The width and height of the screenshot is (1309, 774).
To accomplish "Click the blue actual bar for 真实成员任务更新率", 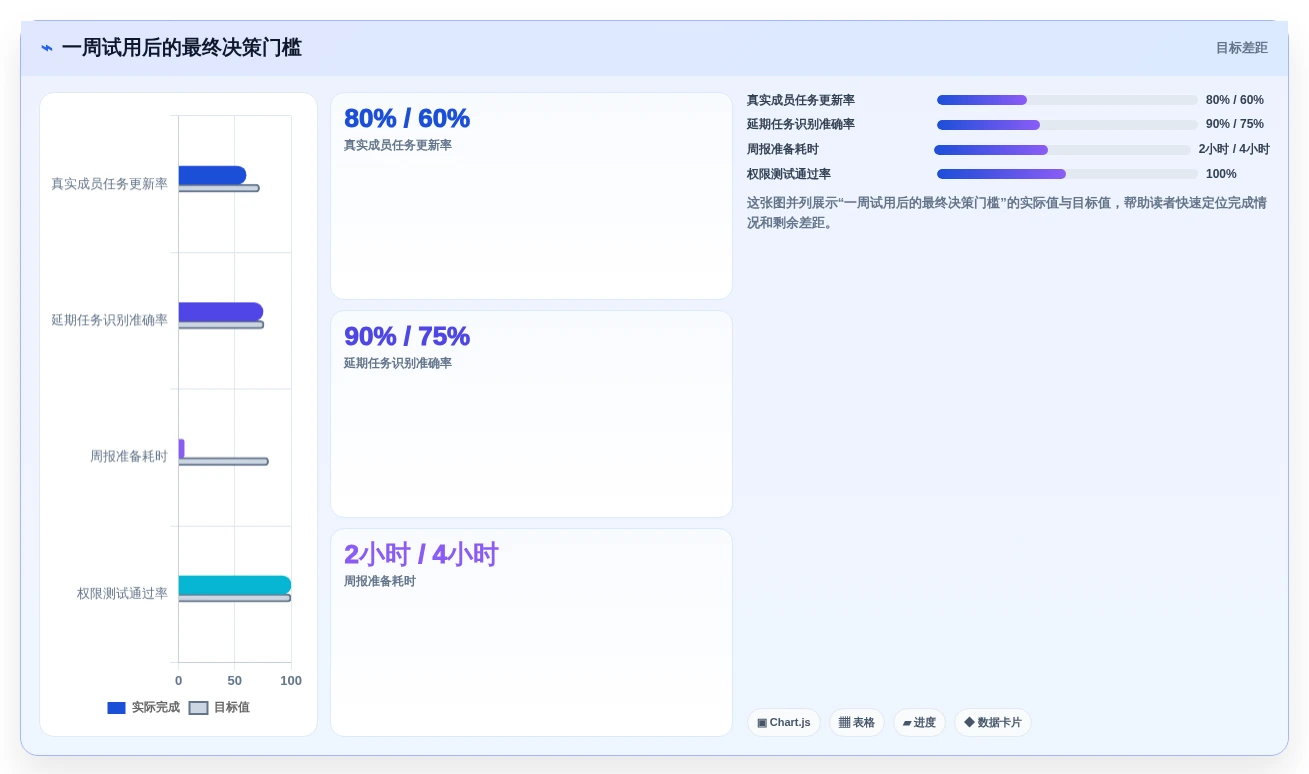I will pos(212,175).
